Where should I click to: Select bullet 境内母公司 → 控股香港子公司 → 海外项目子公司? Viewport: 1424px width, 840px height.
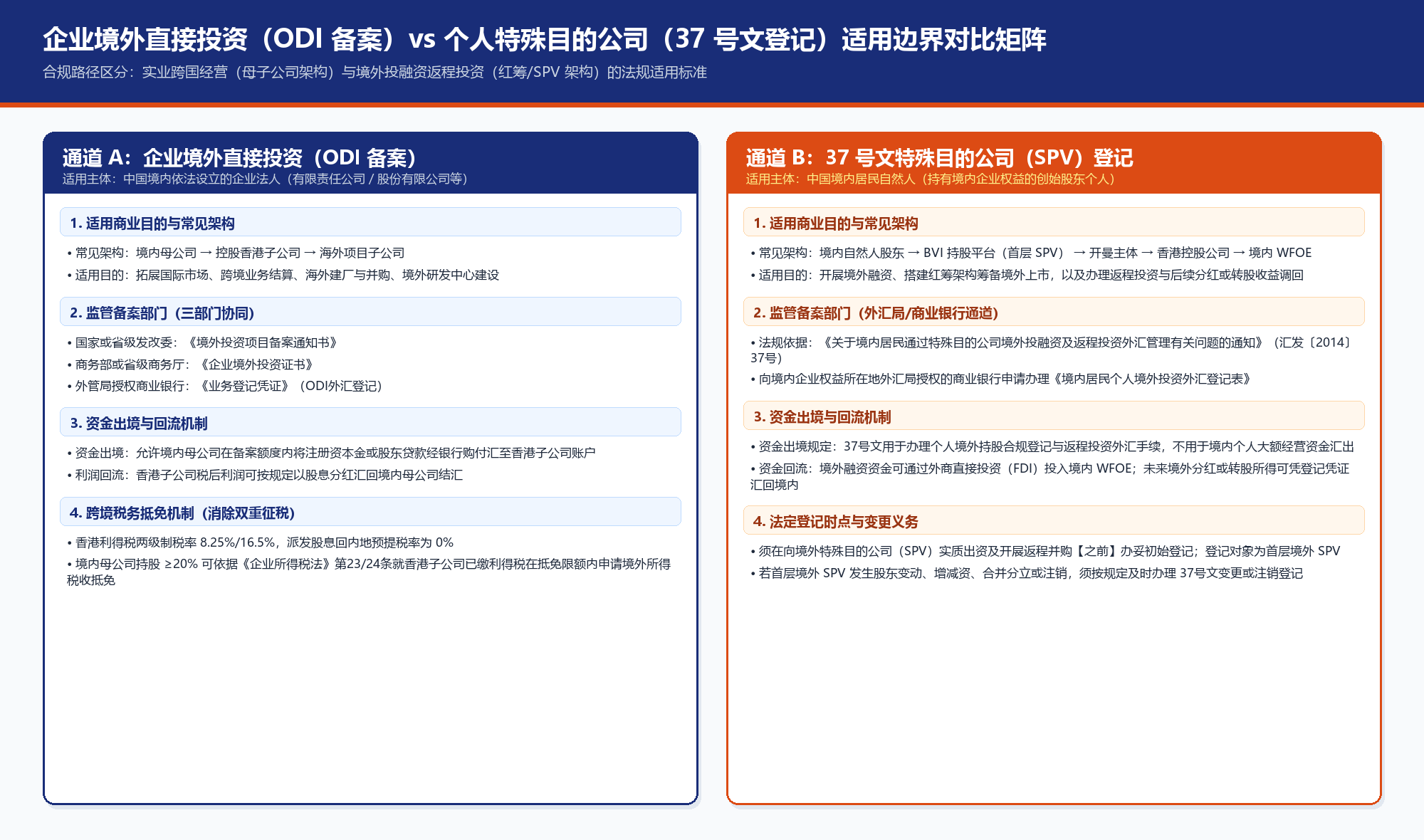tap(236, 253)
